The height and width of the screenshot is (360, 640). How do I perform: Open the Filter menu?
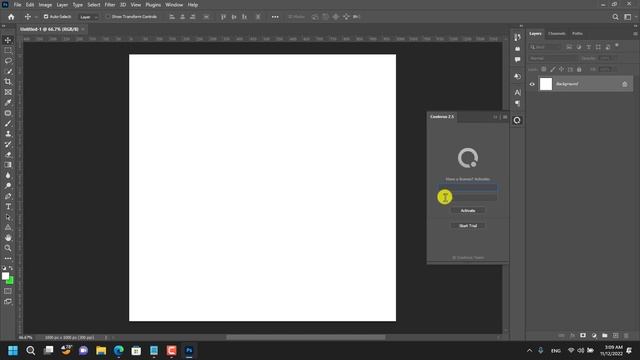coord(109,5)
